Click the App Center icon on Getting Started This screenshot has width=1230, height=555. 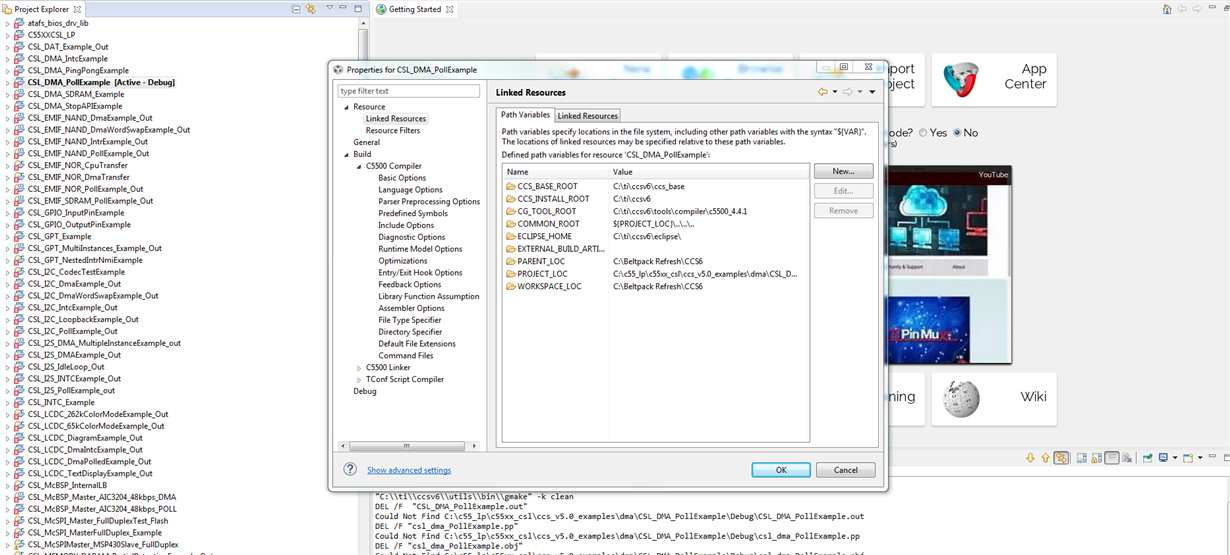[962, 80]
